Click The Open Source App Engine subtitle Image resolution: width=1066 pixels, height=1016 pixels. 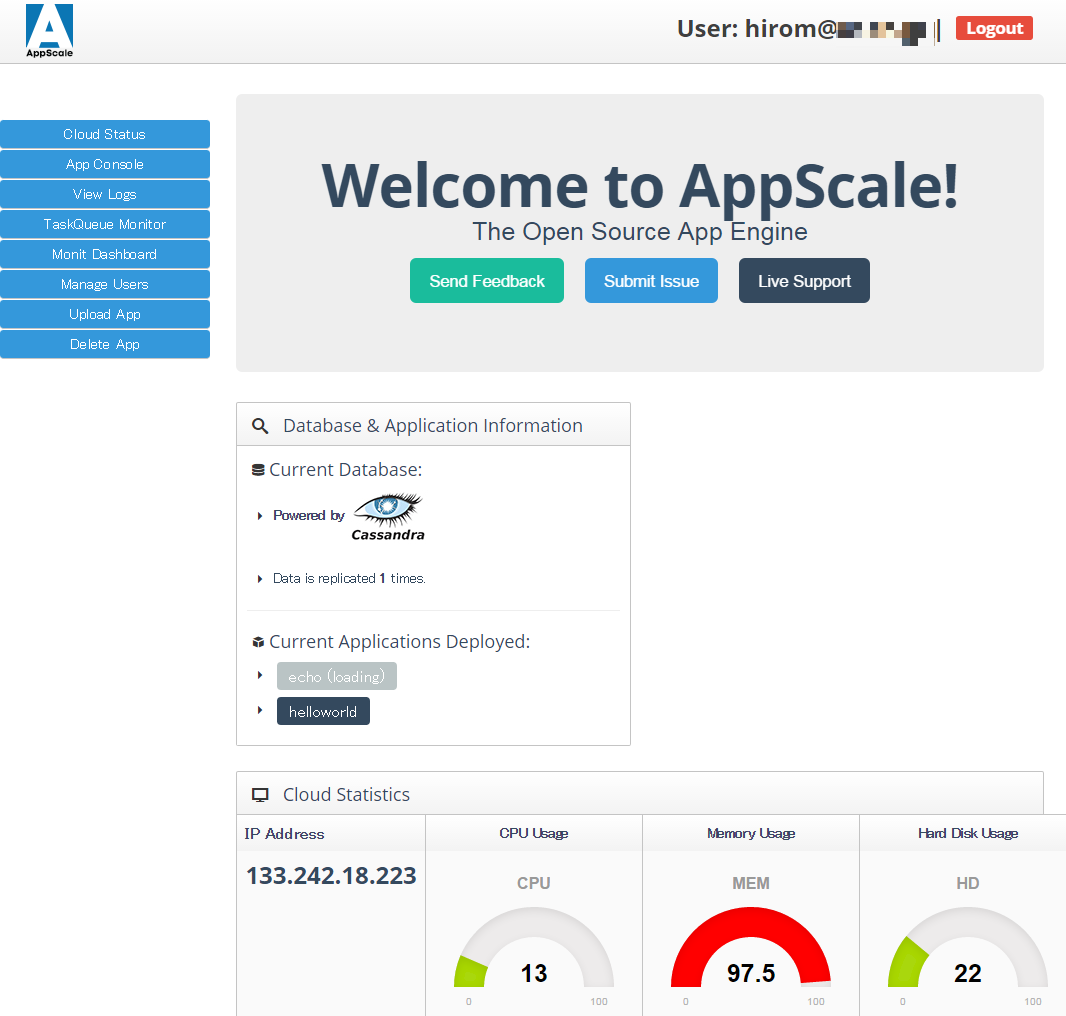pos(640,231)
